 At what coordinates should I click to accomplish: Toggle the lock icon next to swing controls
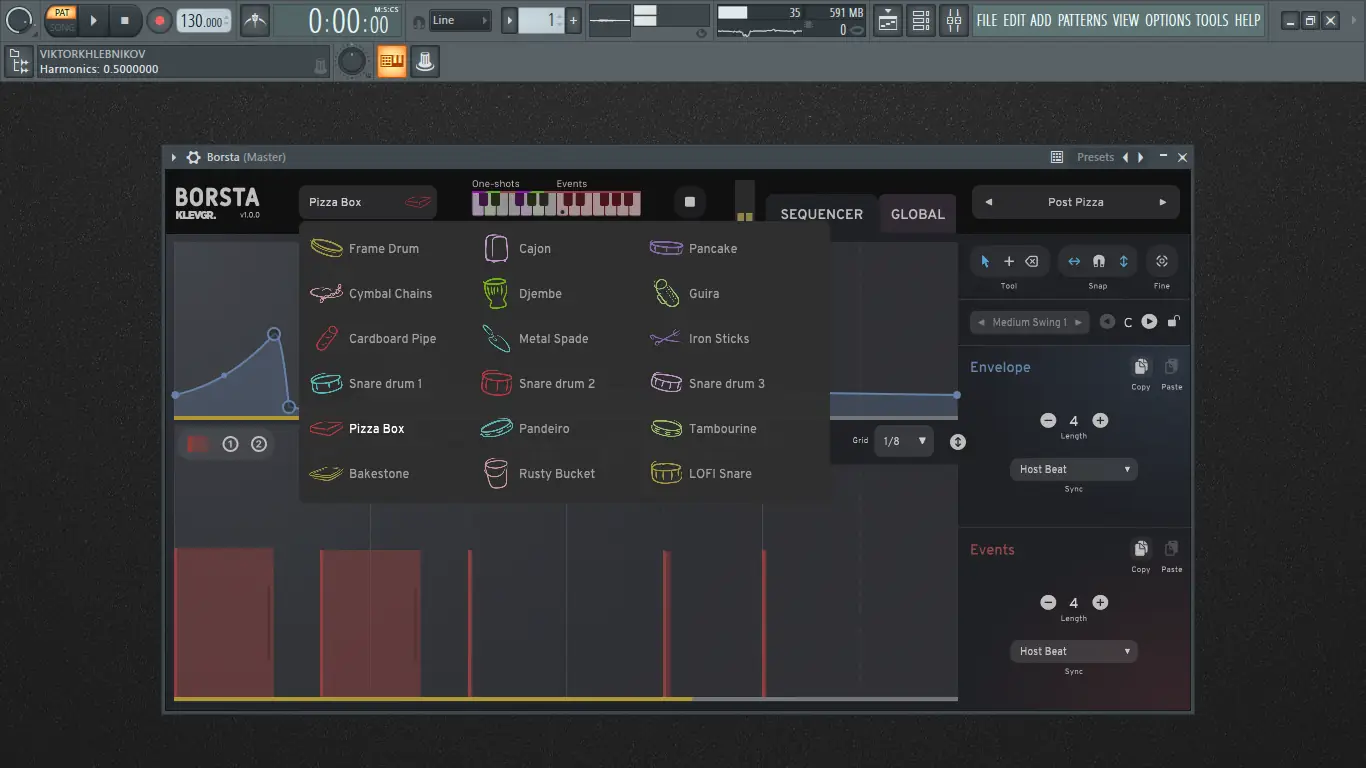1174,321
